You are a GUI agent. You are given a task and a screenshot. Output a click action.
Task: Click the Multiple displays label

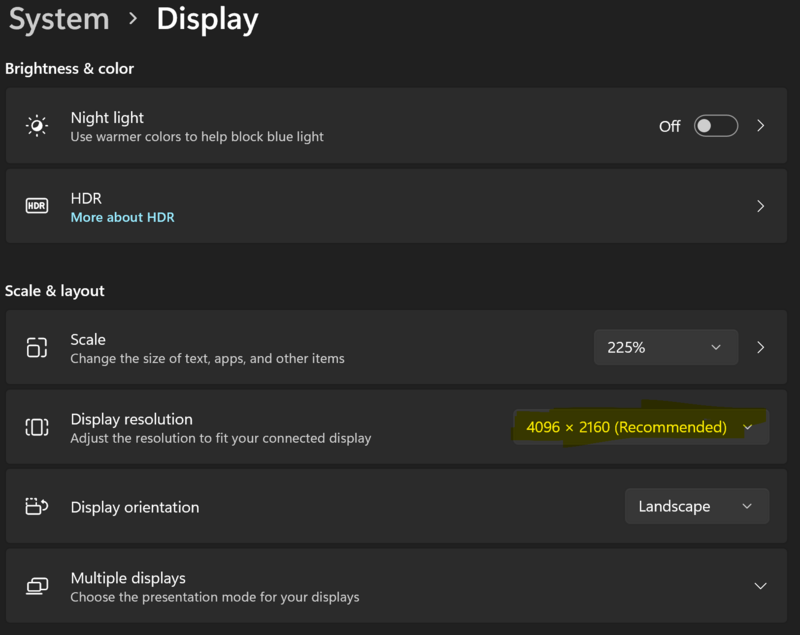(x=128, y=578)
